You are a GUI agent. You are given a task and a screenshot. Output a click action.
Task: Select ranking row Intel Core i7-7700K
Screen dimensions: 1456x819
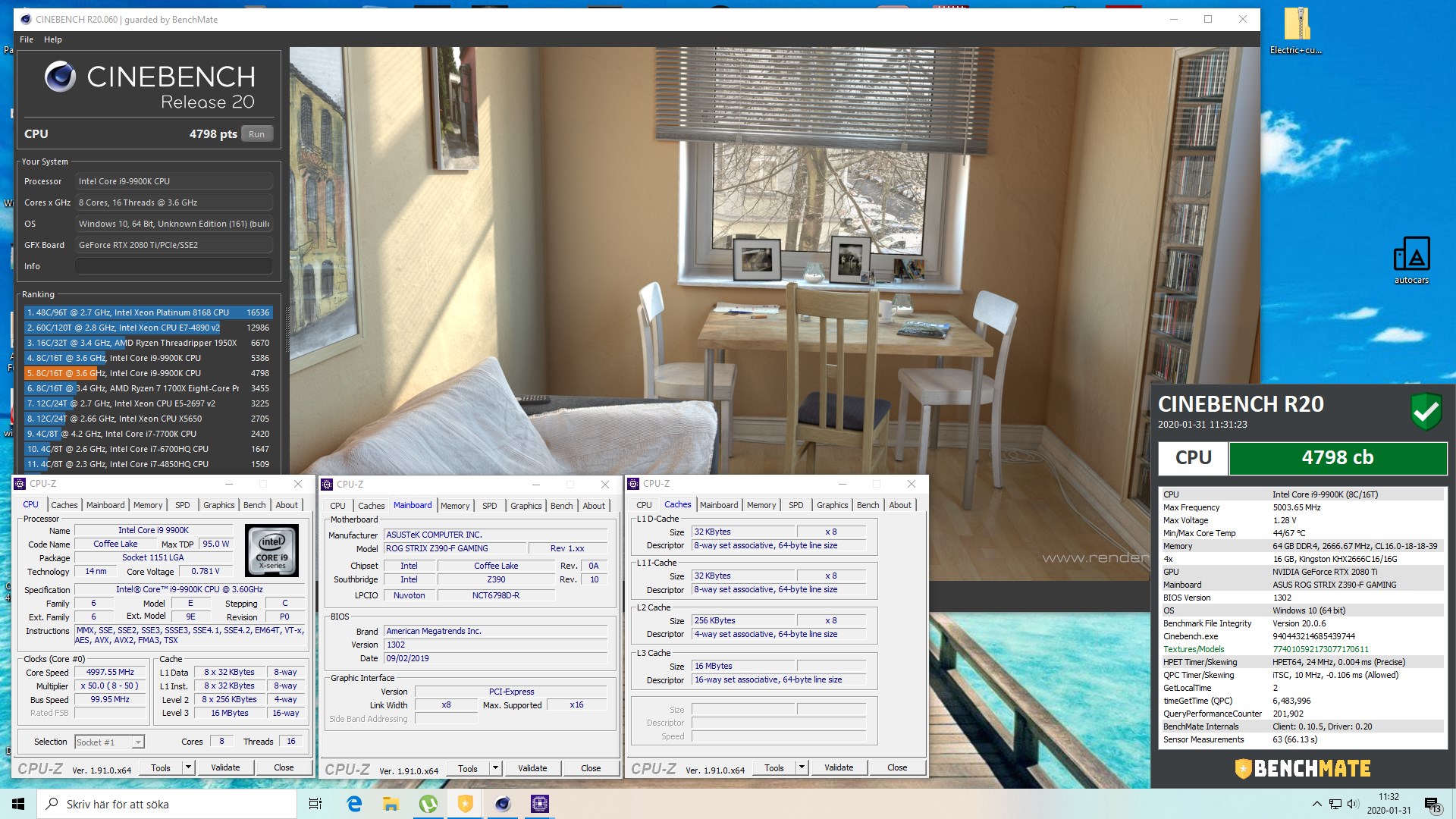point(147,434)
